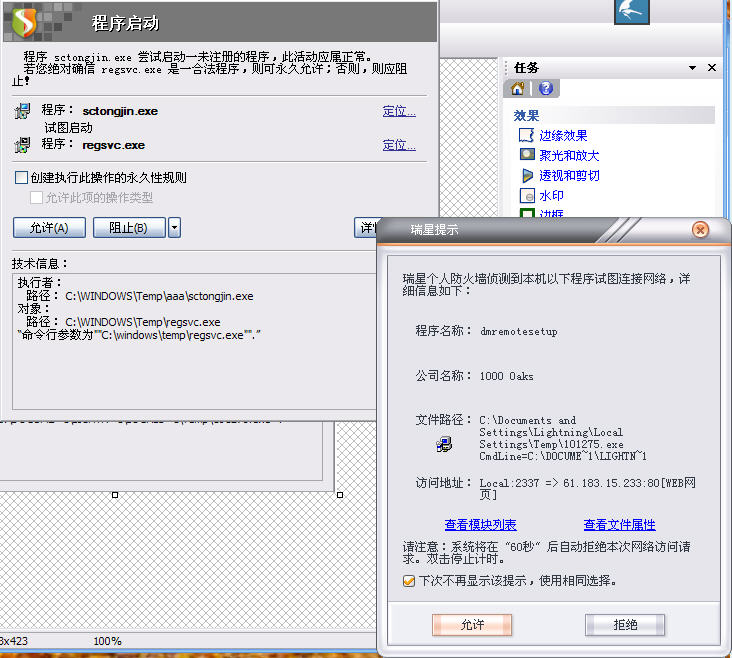Open the 查看模块列表 link

point(480,524)
